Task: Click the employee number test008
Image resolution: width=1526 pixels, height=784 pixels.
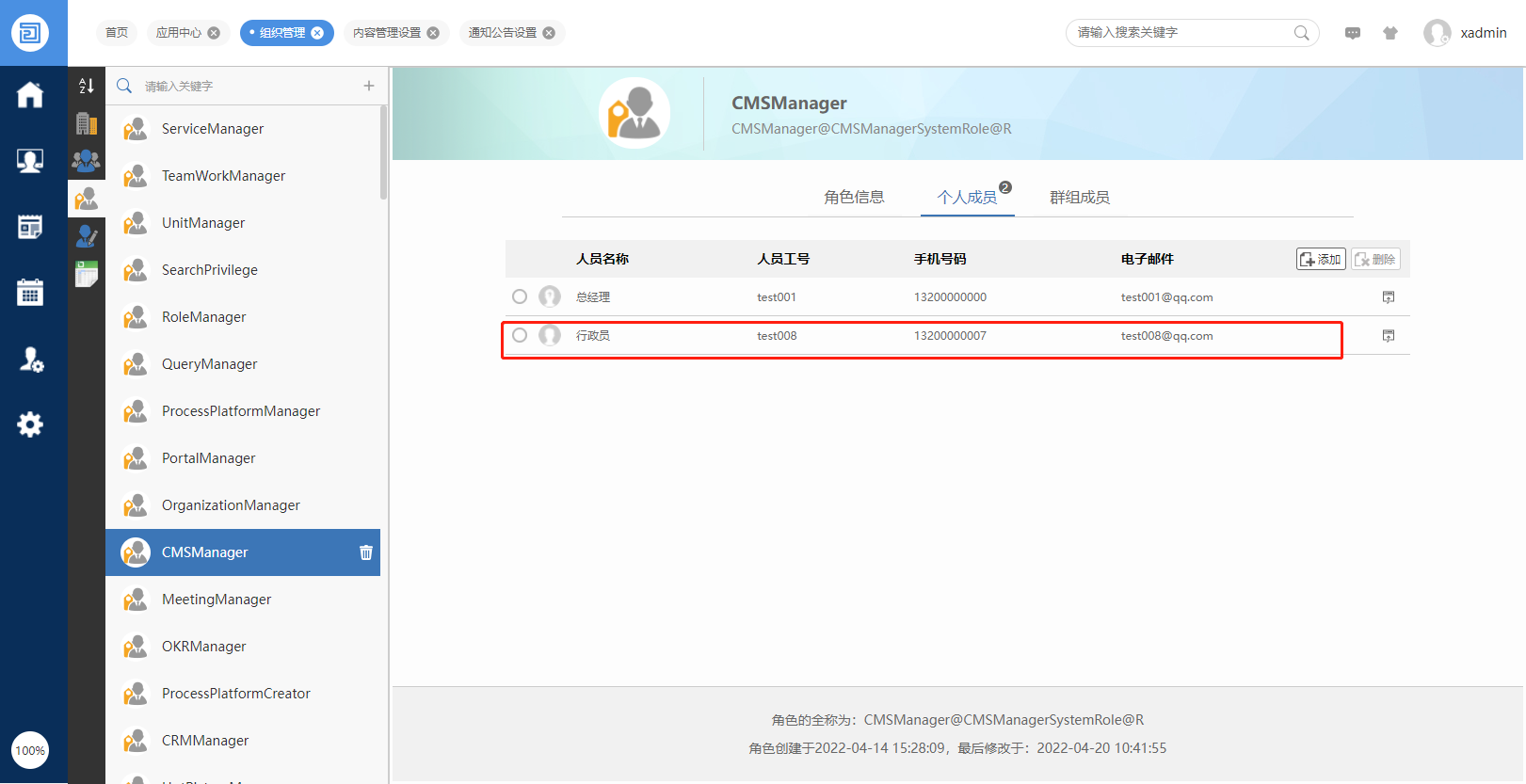Action: 777,336
